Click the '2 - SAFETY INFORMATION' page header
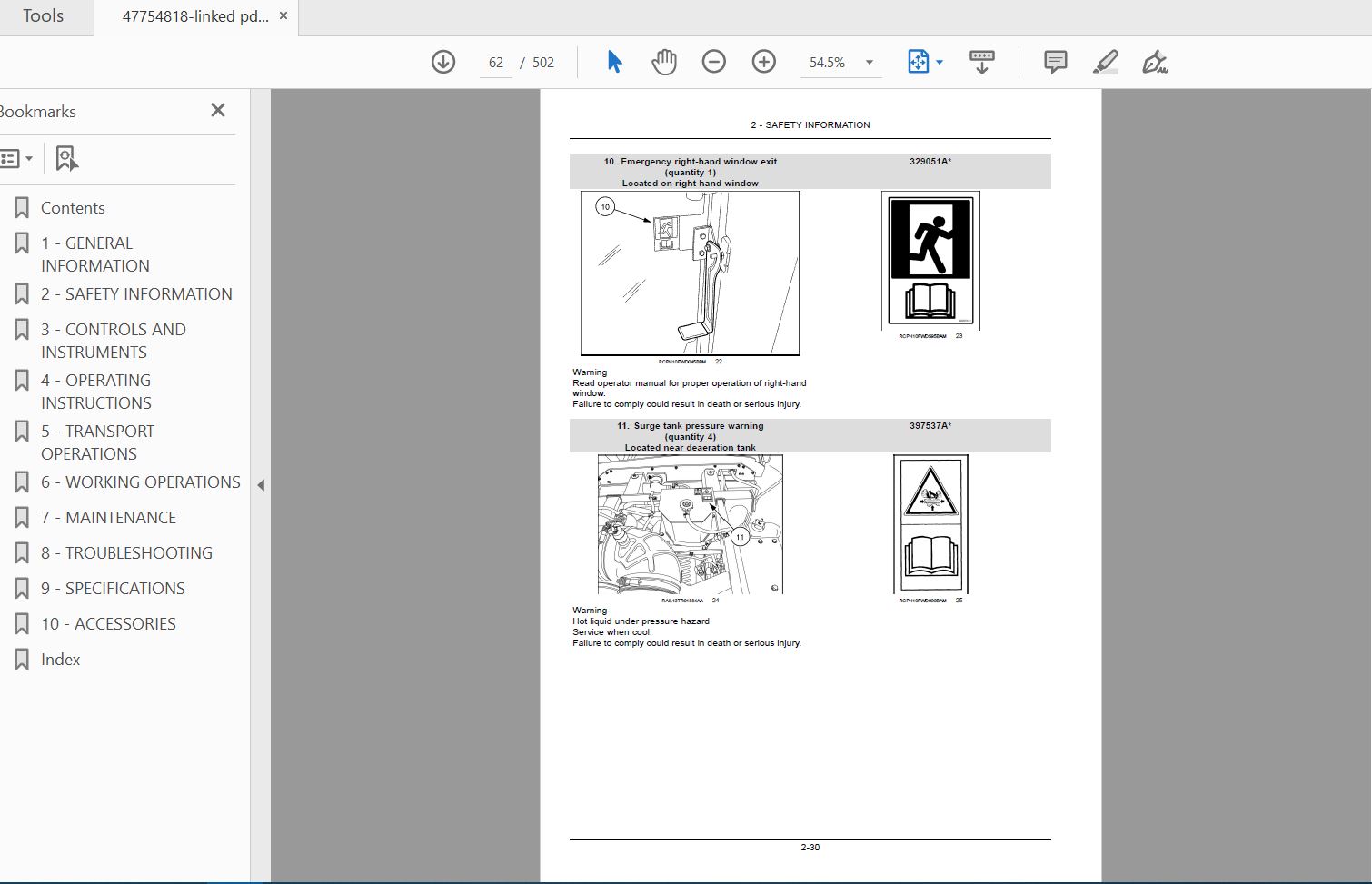The image size is (1372, 884). (x=810, y=125)
